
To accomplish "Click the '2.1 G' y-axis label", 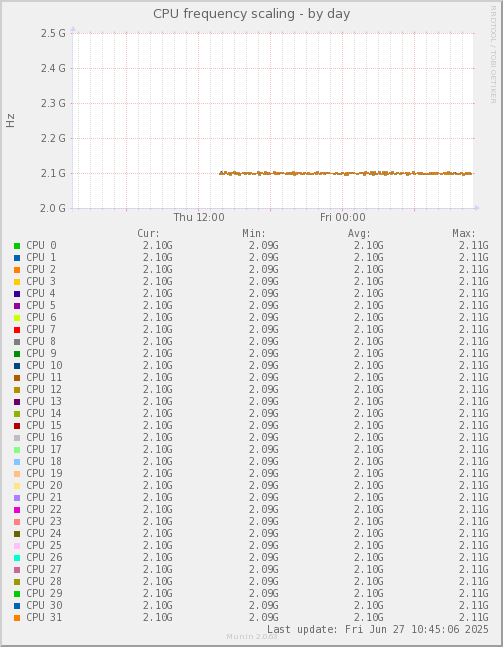I will coord(53,173).
